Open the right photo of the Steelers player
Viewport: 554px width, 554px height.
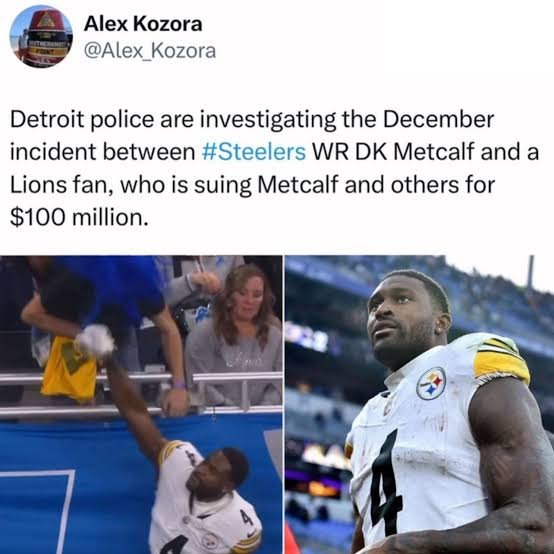coord(419,405)
